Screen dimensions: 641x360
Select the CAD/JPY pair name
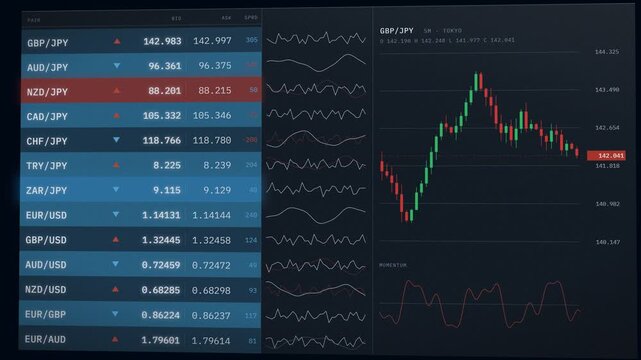pyautogui.click(x=47, y=116)
